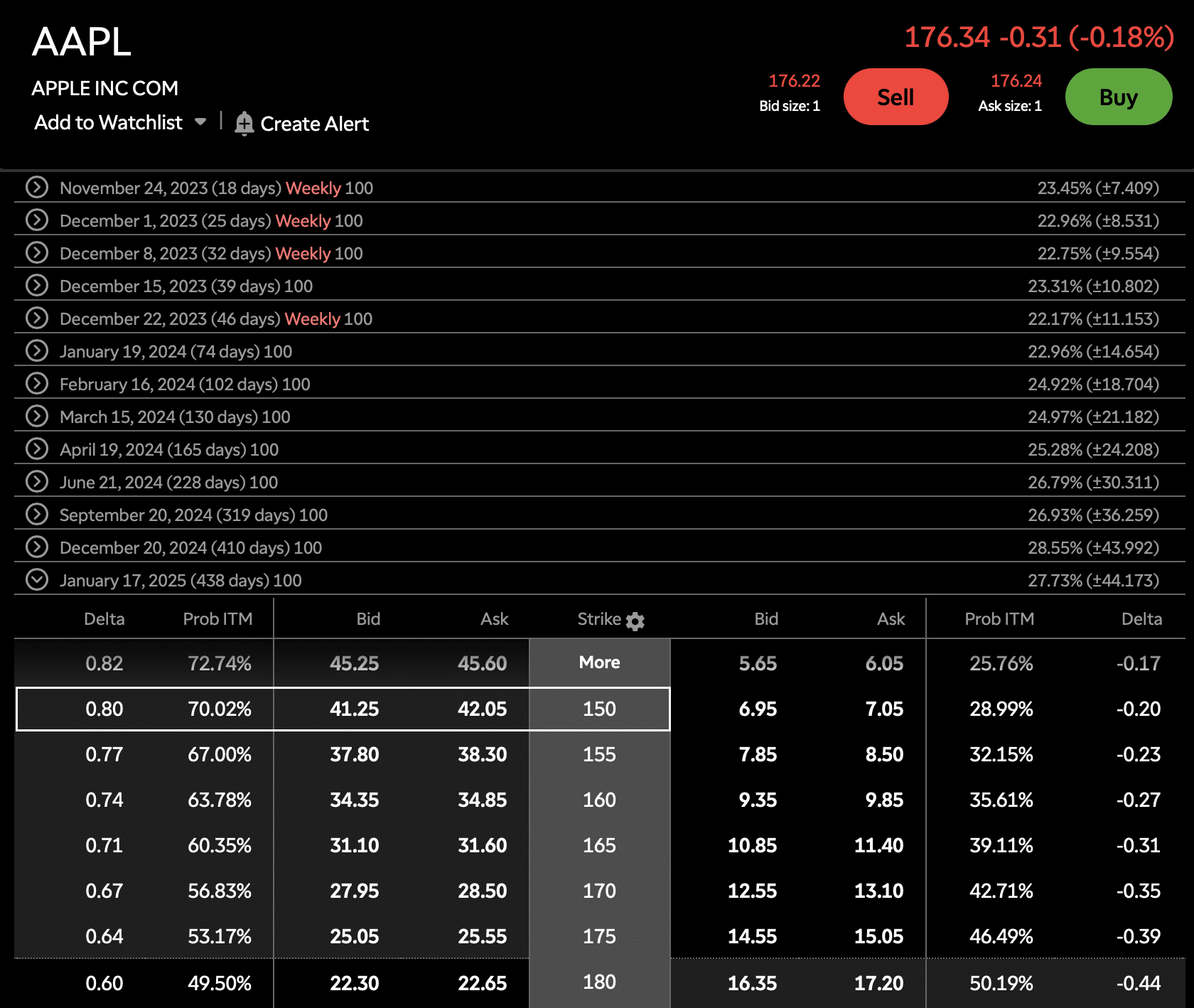Expand the March 15, 2024 expiration chevron
1194x1008 pixels.
pyautogui.click(x=37, y=416)
